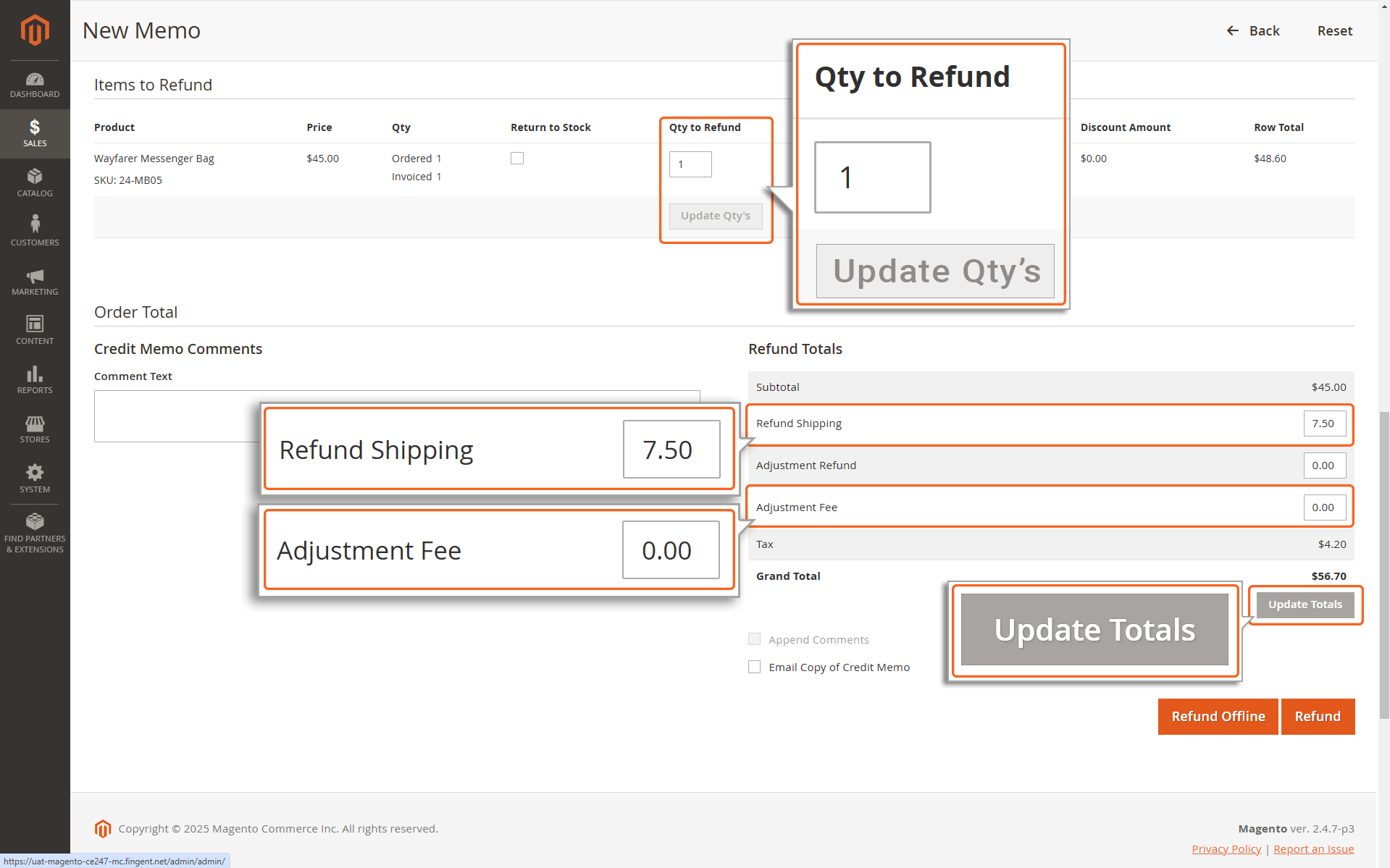Click the Qty to Refund input in the table
Viewport: 1390px width, 868px height.
(690, 164)
